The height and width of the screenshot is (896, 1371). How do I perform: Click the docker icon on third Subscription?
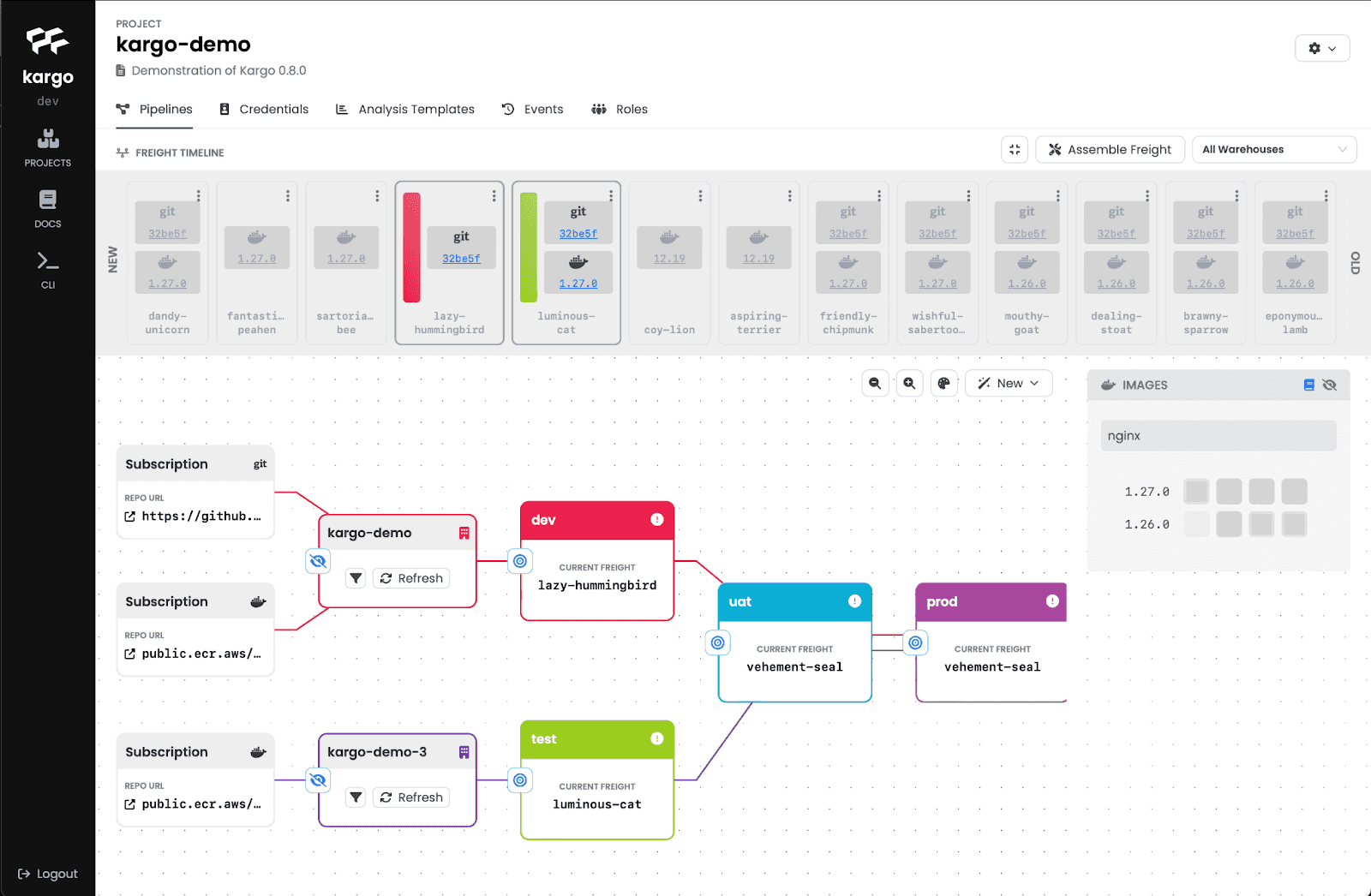pos(258,752)
